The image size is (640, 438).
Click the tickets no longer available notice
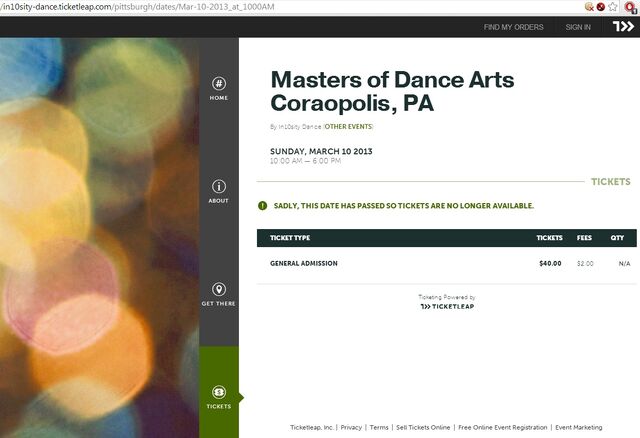(404, 206)
